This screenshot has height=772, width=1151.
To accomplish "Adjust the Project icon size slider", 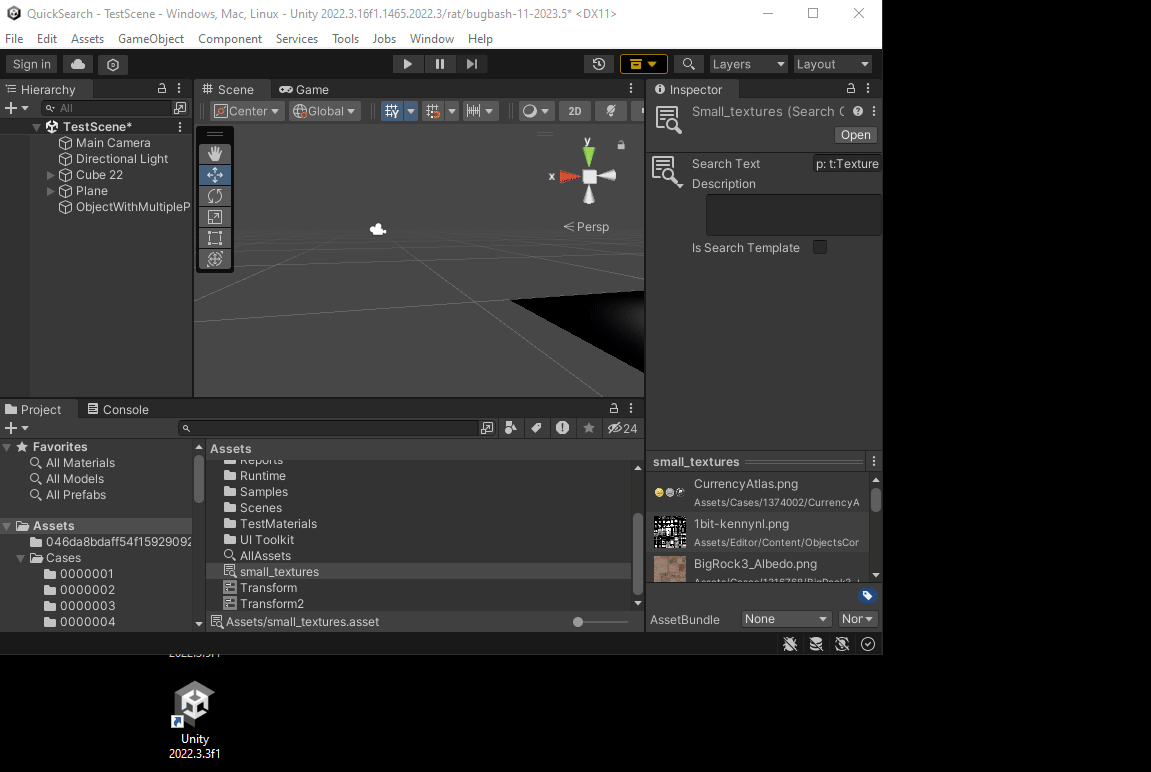I will [579, 622].
